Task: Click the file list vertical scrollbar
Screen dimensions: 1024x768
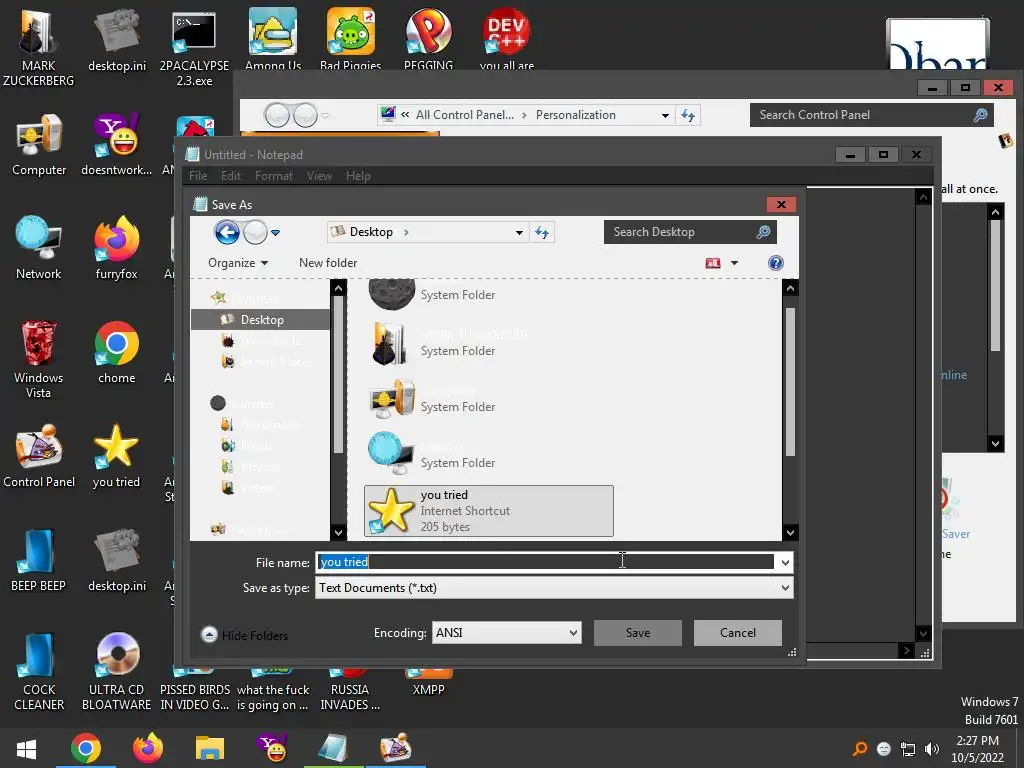Action: pos(790,409)
